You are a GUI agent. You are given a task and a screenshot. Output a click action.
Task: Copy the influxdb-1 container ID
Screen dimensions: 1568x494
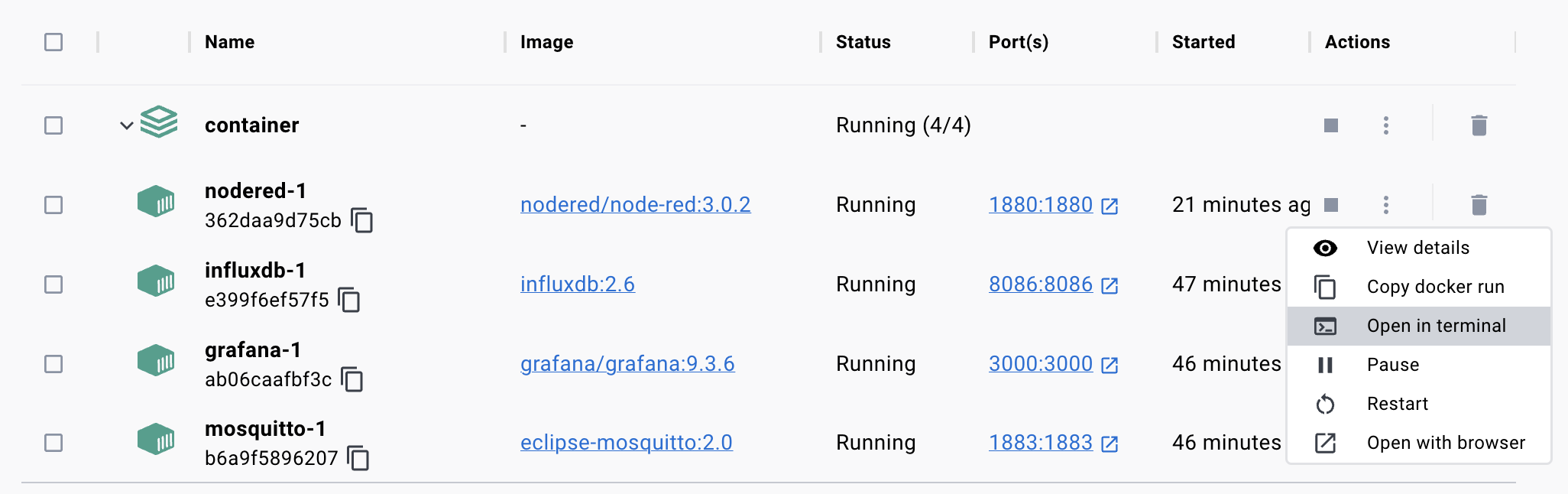[349, 300]
